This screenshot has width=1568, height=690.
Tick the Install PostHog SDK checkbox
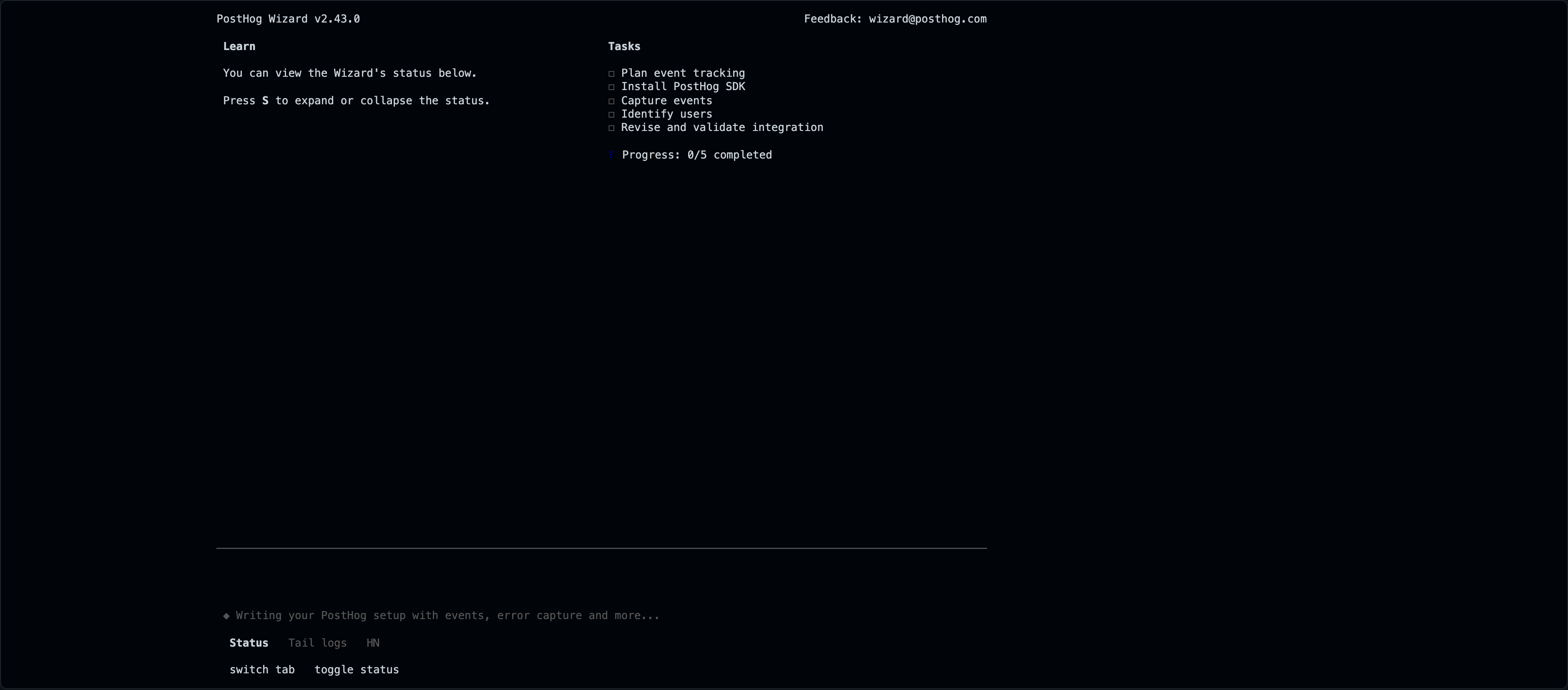pos(611,87)
